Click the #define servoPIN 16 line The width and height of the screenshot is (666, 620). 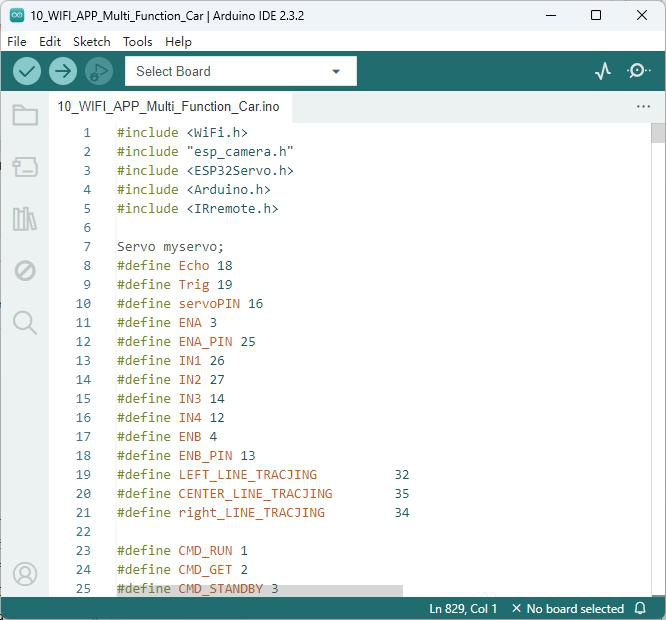[x=190, y=304]
